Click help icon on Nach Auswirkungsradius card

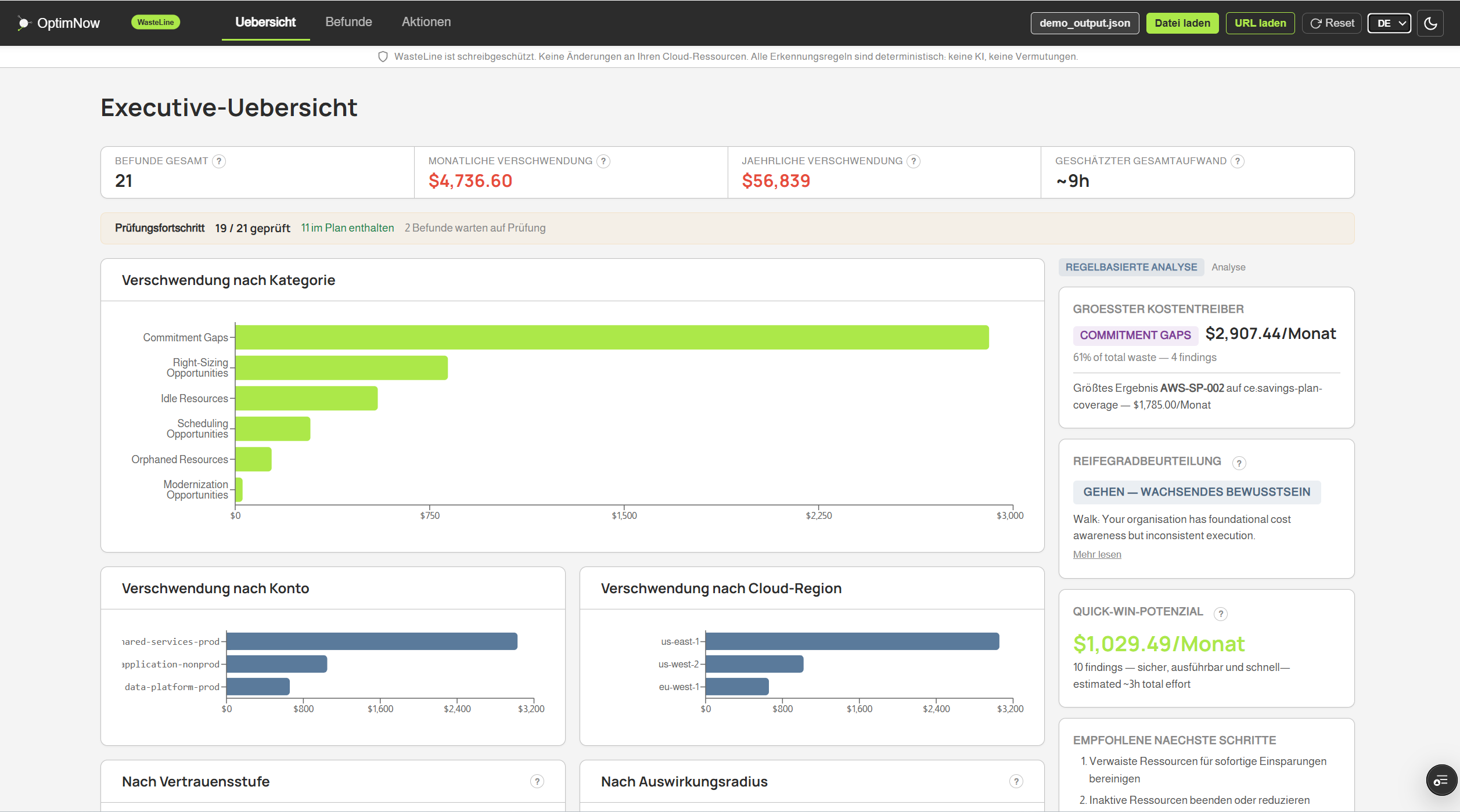[1016, 781]
